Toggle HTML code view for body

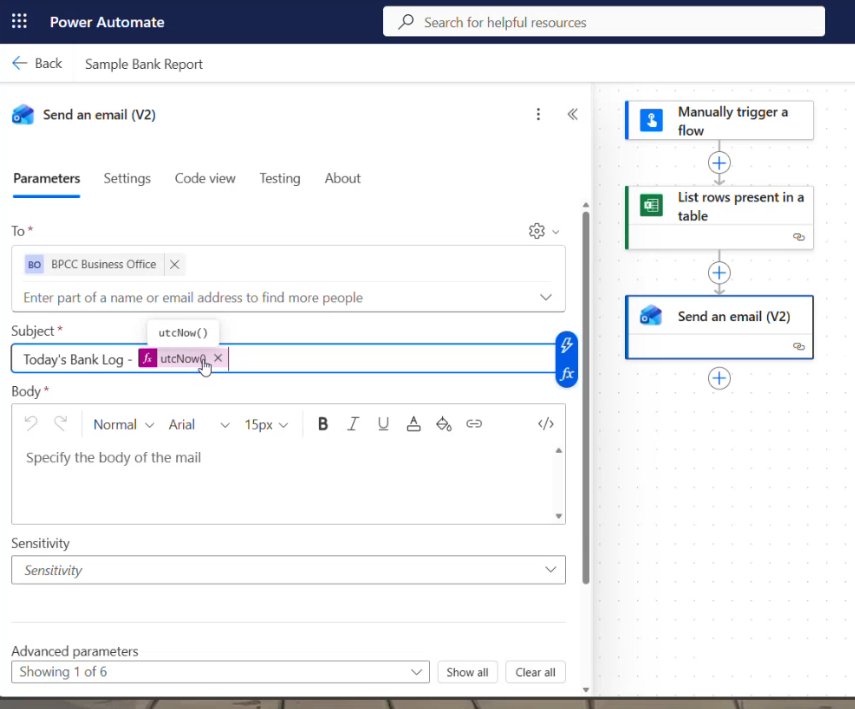pyautogui.click(x=546, y=424)
